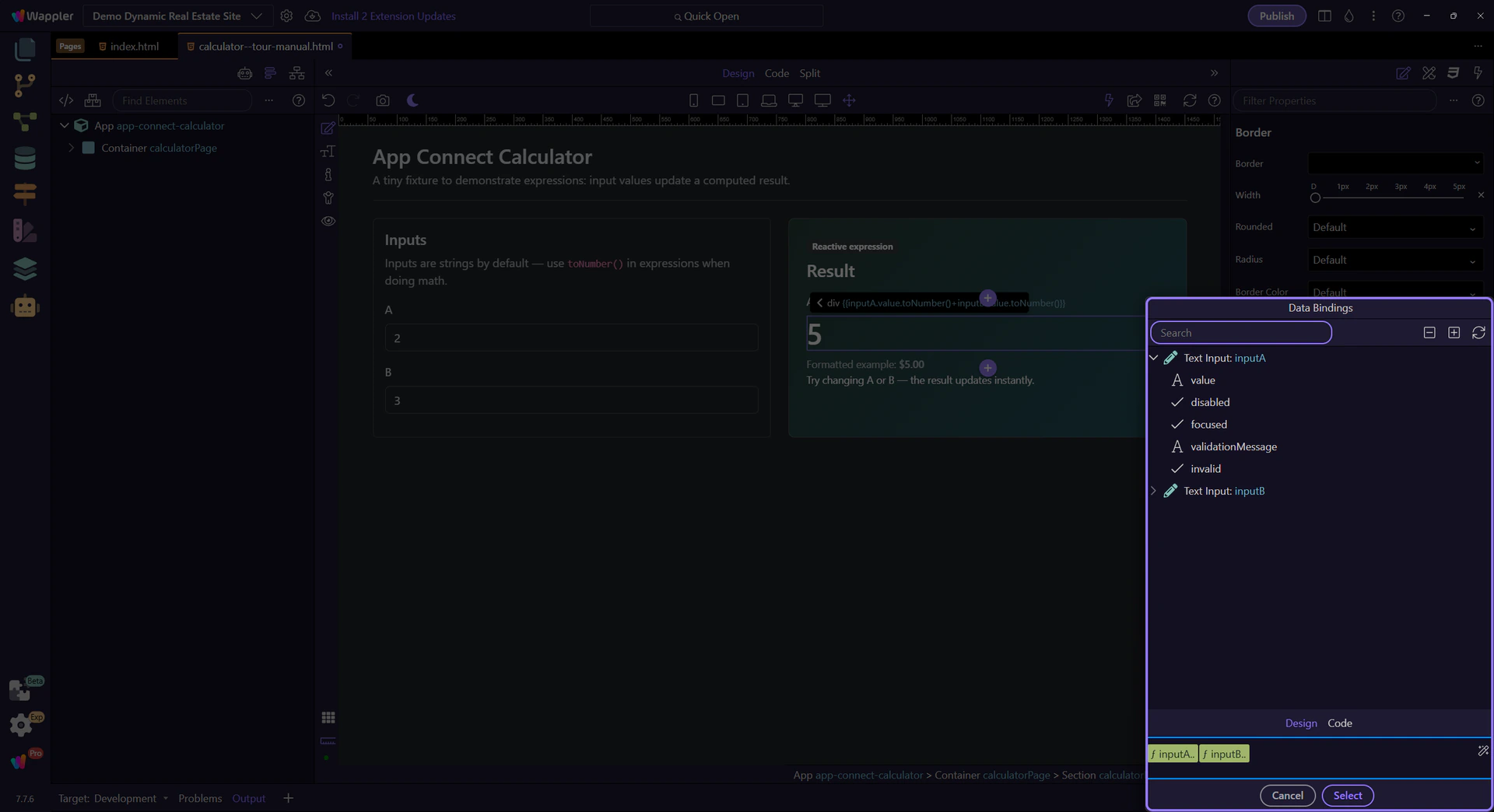Click the Data Bindings Search field
The width and height of the screenshot is (1494, 812).
pyautogui.click(x=1240, y=333)
